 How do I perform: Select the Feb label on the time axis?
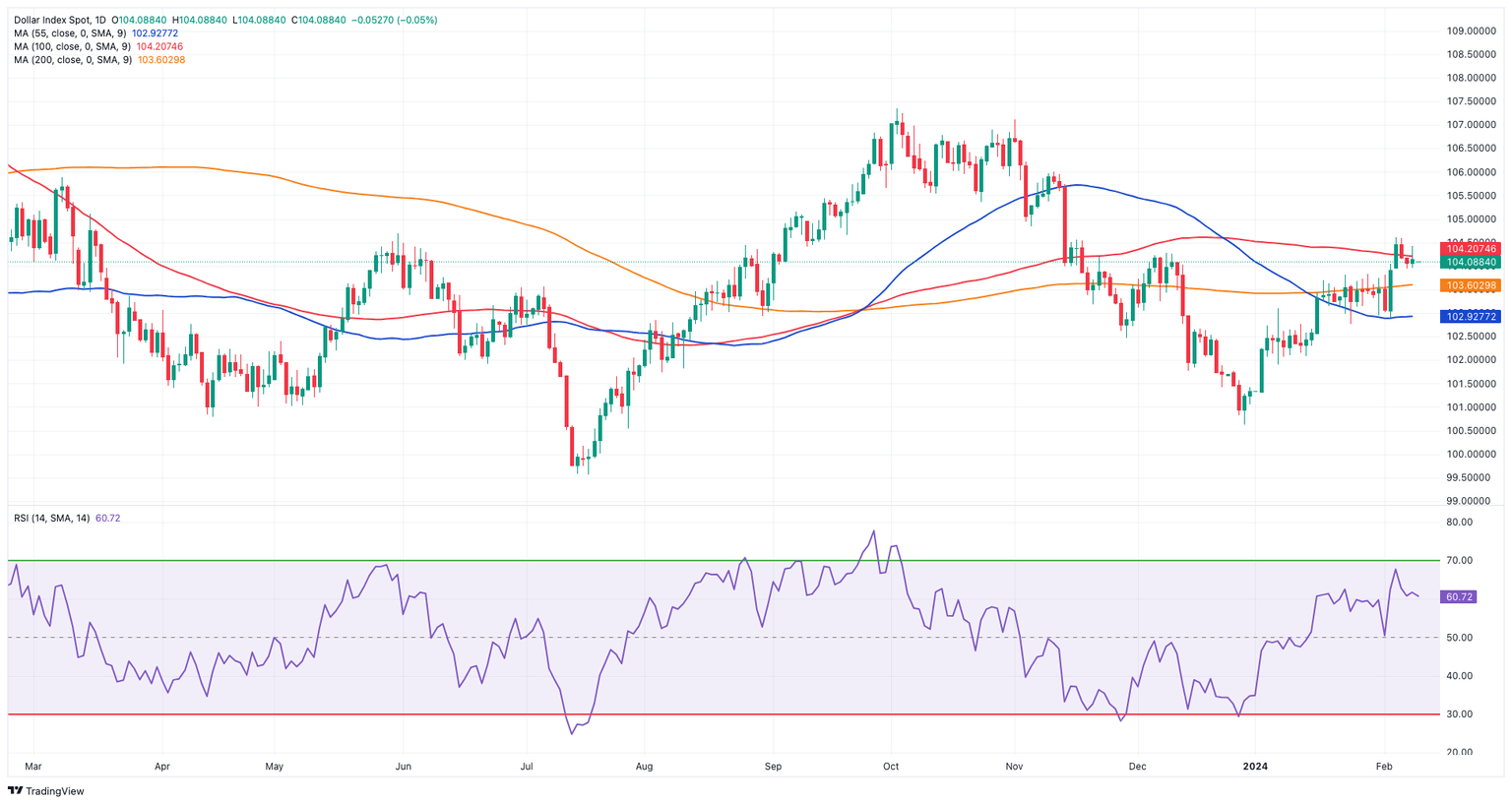pos(1383,766)
